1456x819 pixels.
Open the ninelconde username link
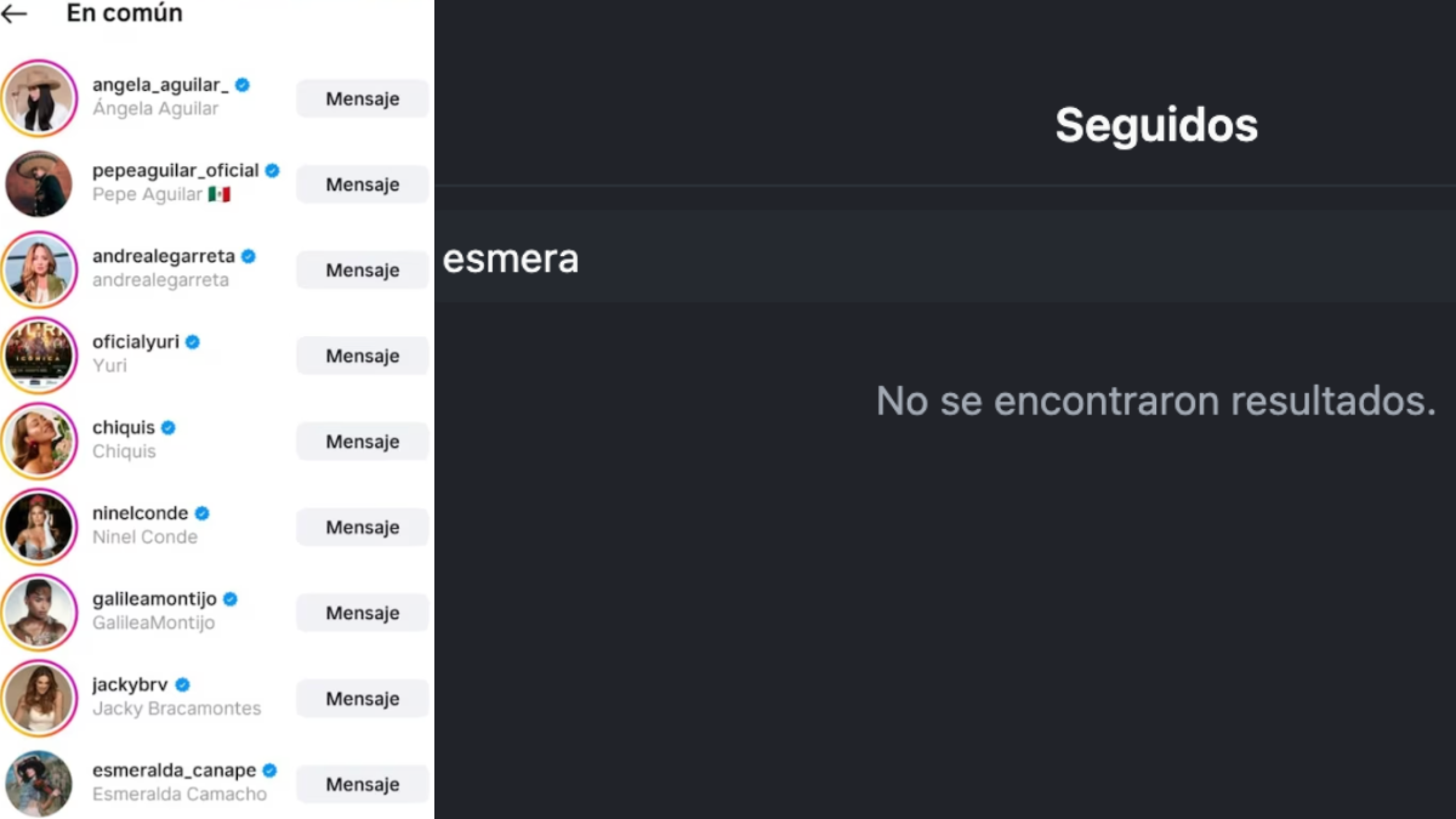click(140, 513)
